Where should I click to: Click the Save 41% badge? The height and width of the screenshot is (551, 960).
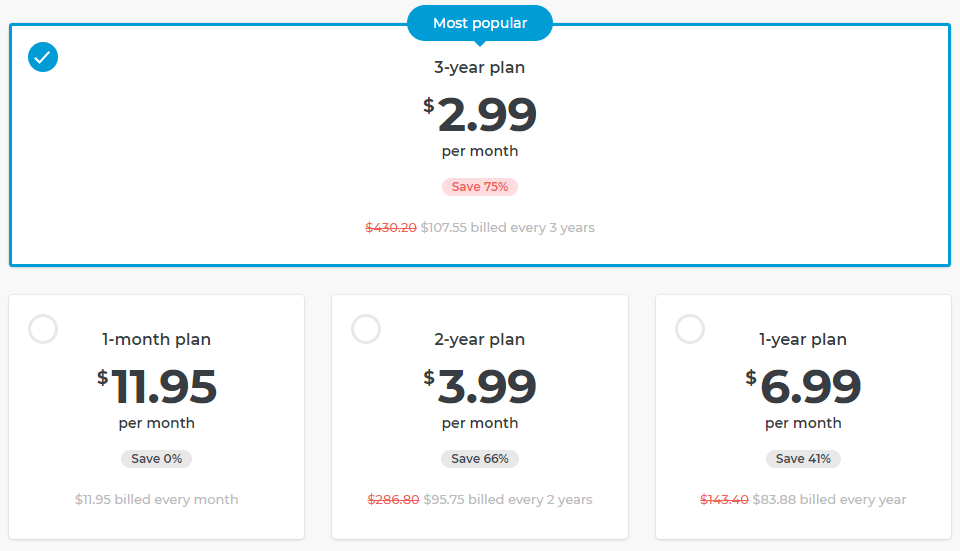pos(803,459)
